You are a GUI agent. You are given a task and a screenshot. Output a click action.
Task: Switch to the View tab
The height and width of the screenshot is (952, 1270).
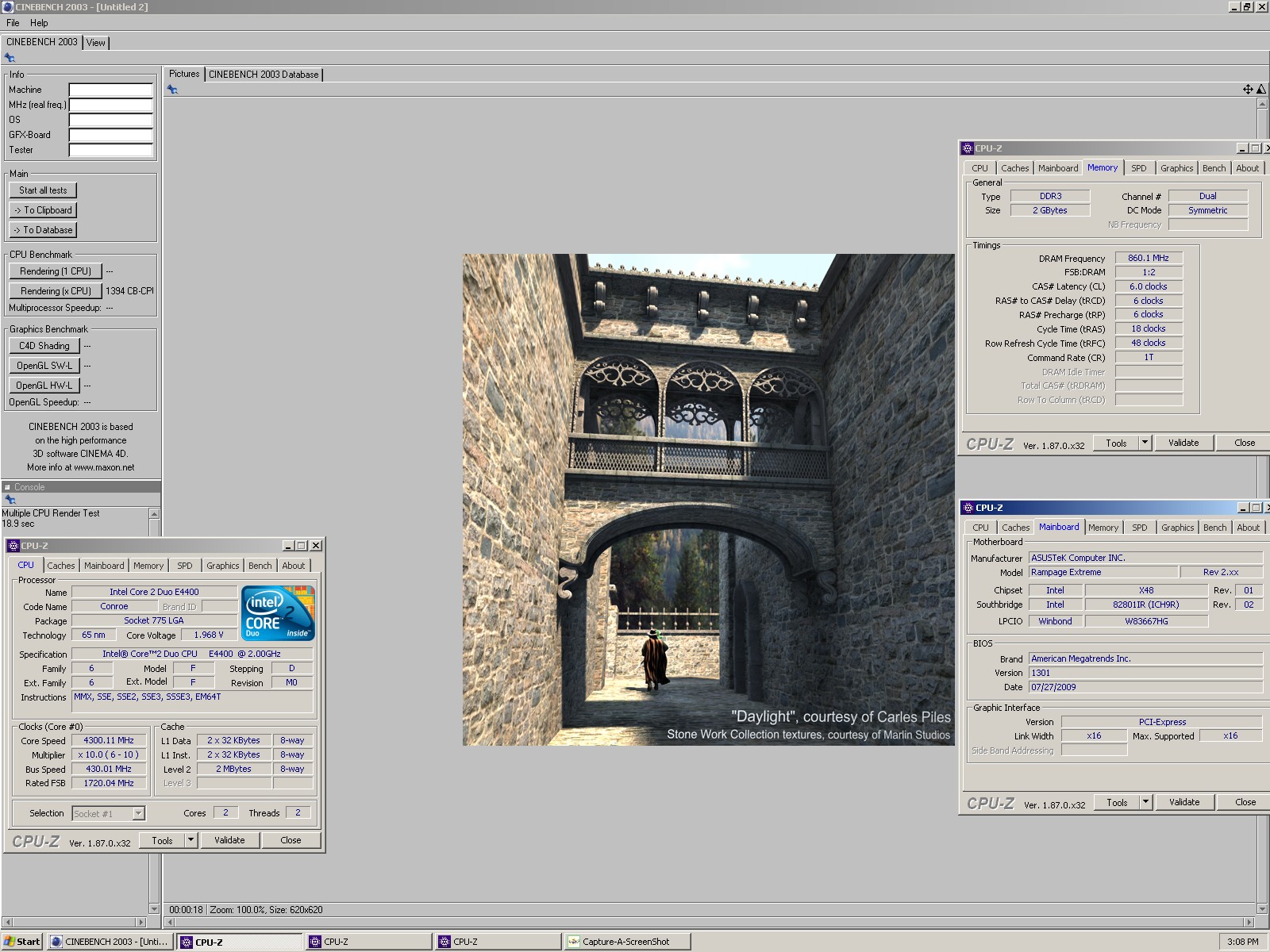click(x=96, y=43)
